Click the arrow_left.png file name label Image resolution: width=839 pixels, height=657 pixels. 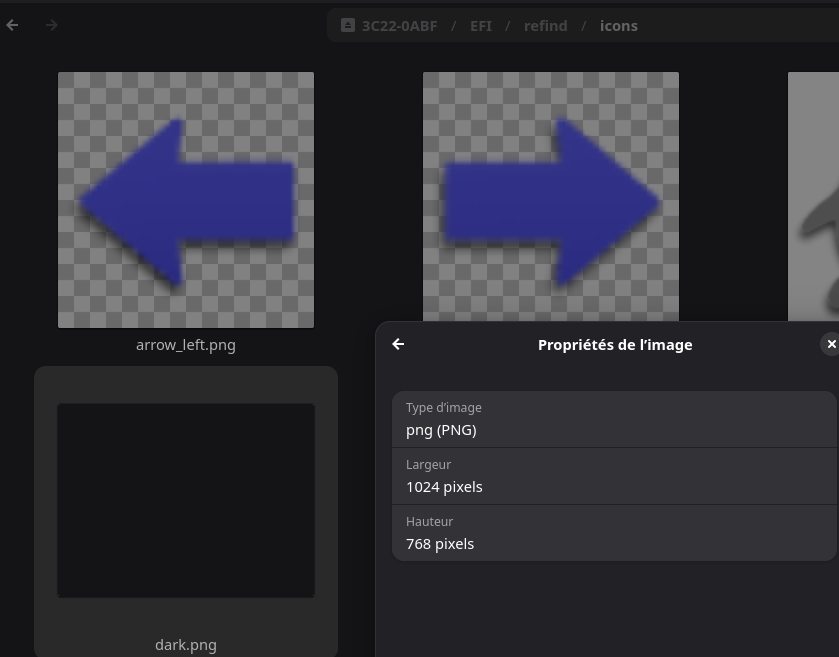186,345
